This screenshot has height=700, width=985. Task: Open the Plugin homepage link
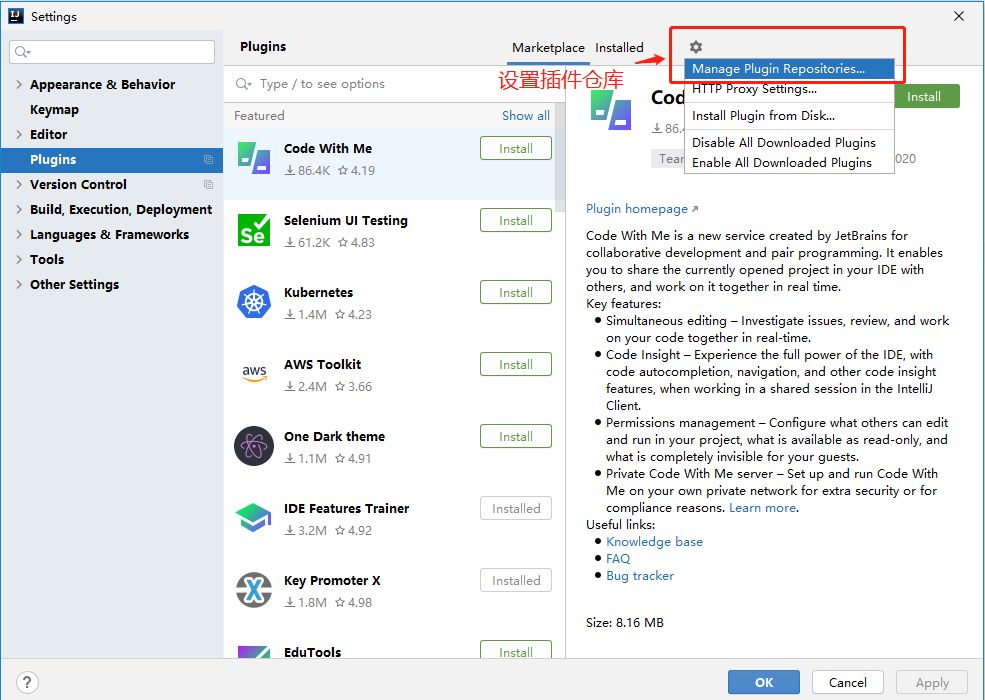[641, 209]
